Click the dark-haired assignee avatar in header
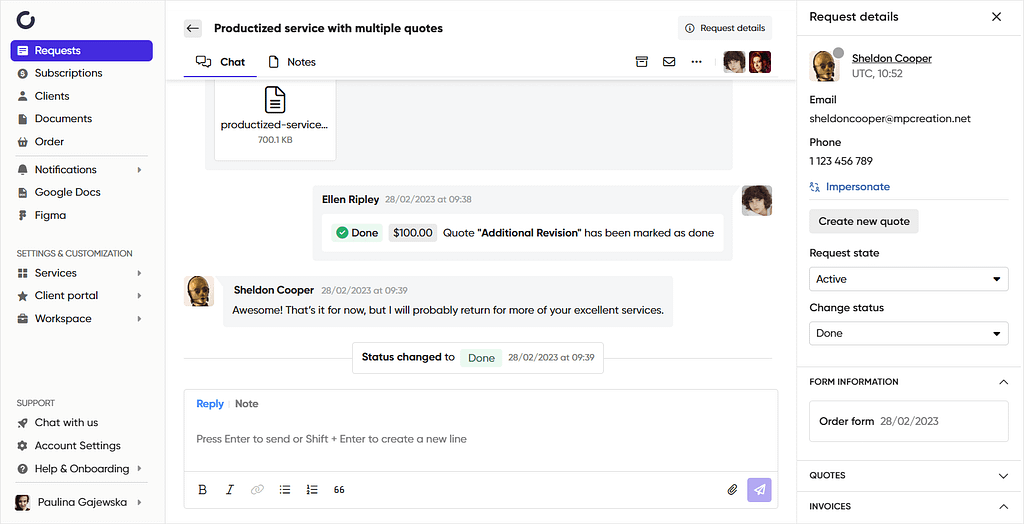 pyautogui.click(x=734, y=62)
